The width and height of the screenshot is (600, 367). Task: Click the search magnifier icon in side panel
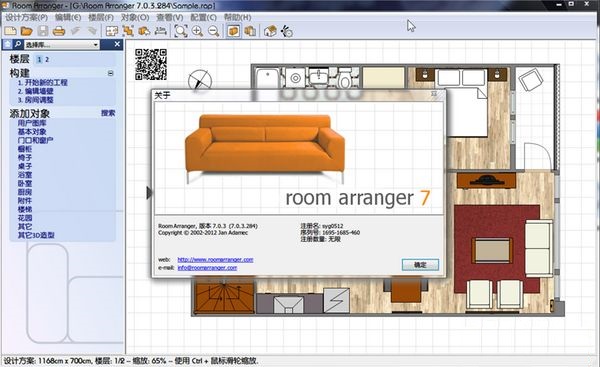click(x=18, y=44)
